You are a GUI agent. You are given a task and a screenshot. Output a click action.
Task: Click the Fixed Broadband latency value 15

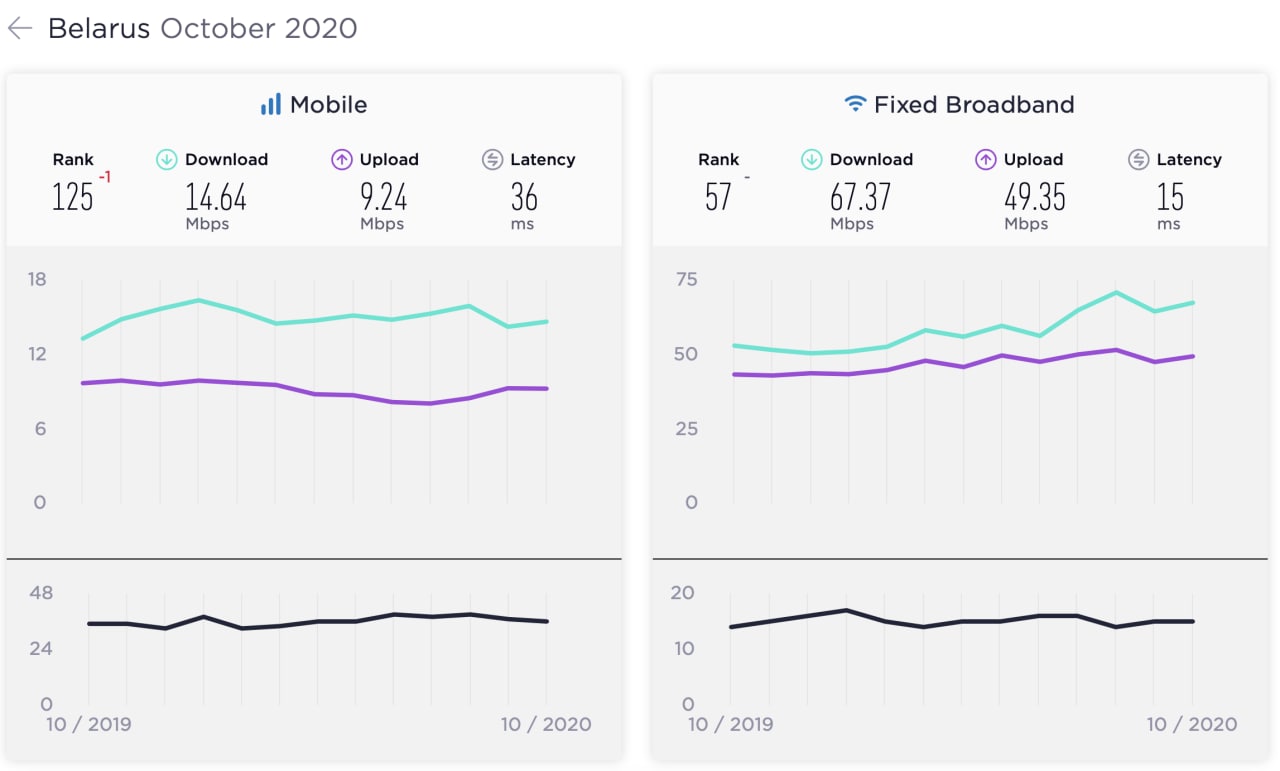(x=1170, y=197)
